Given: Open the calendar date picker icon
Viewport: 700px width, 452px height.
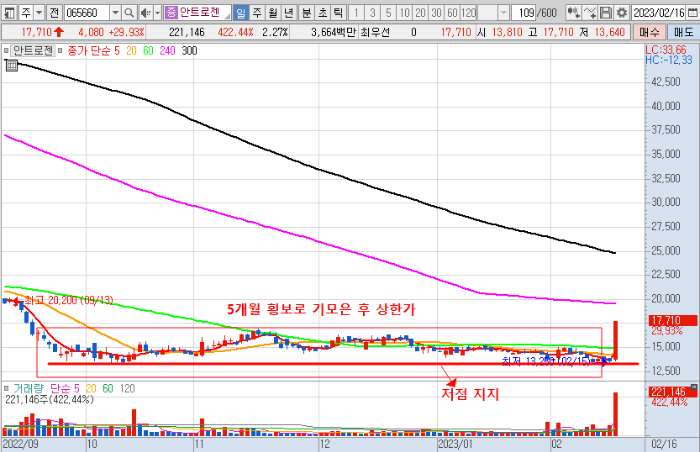Looking at the screenshot, I should click(x=692, y=13).
